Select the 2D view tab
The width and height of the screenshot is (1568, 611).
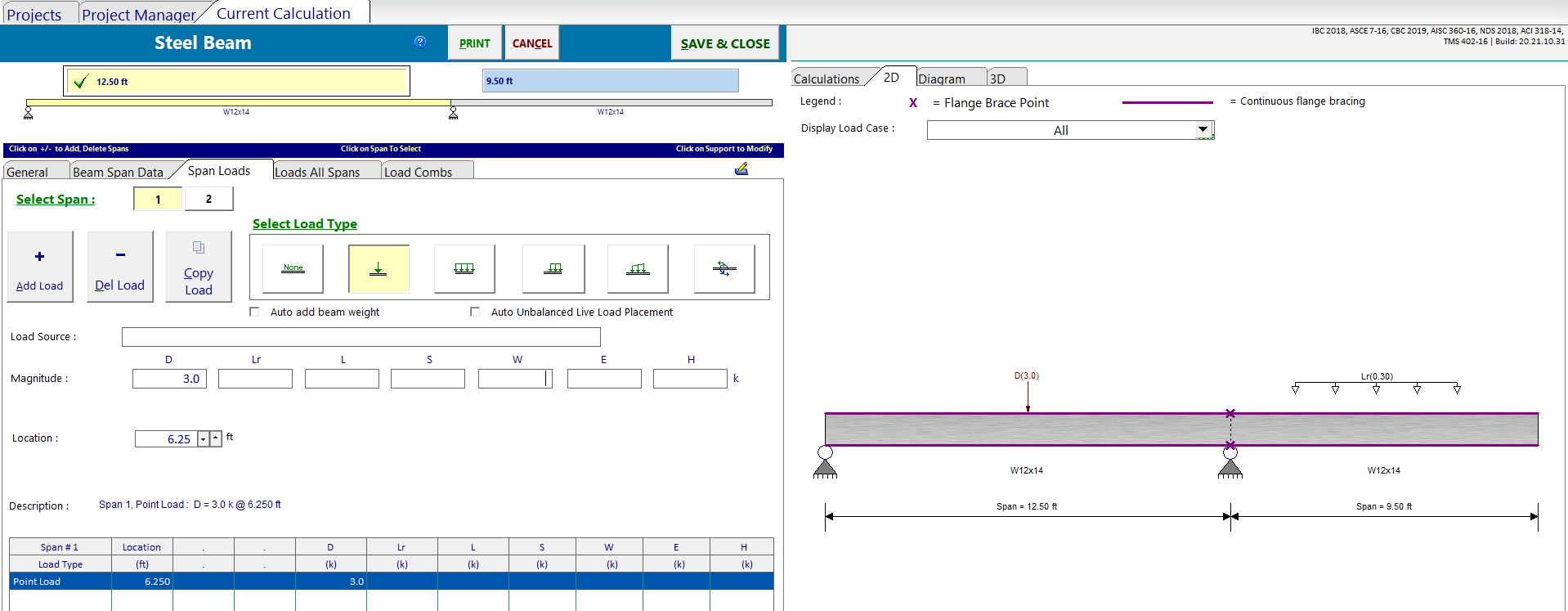pos(891,77)
